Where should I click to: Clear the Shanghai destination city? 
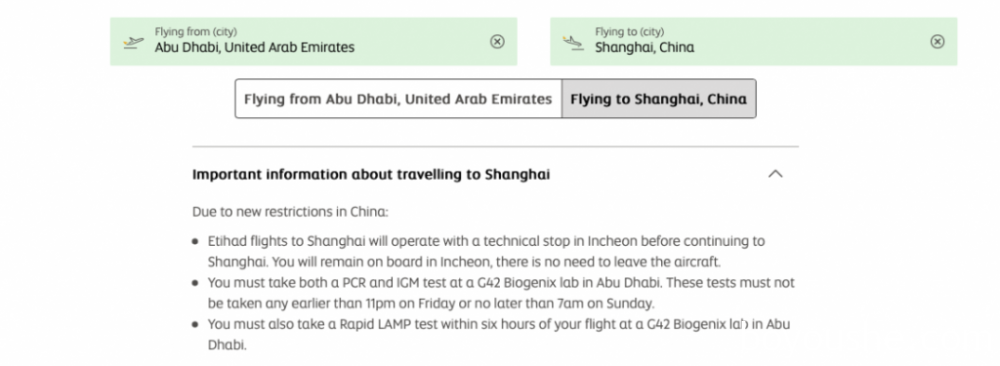[937, 41]
